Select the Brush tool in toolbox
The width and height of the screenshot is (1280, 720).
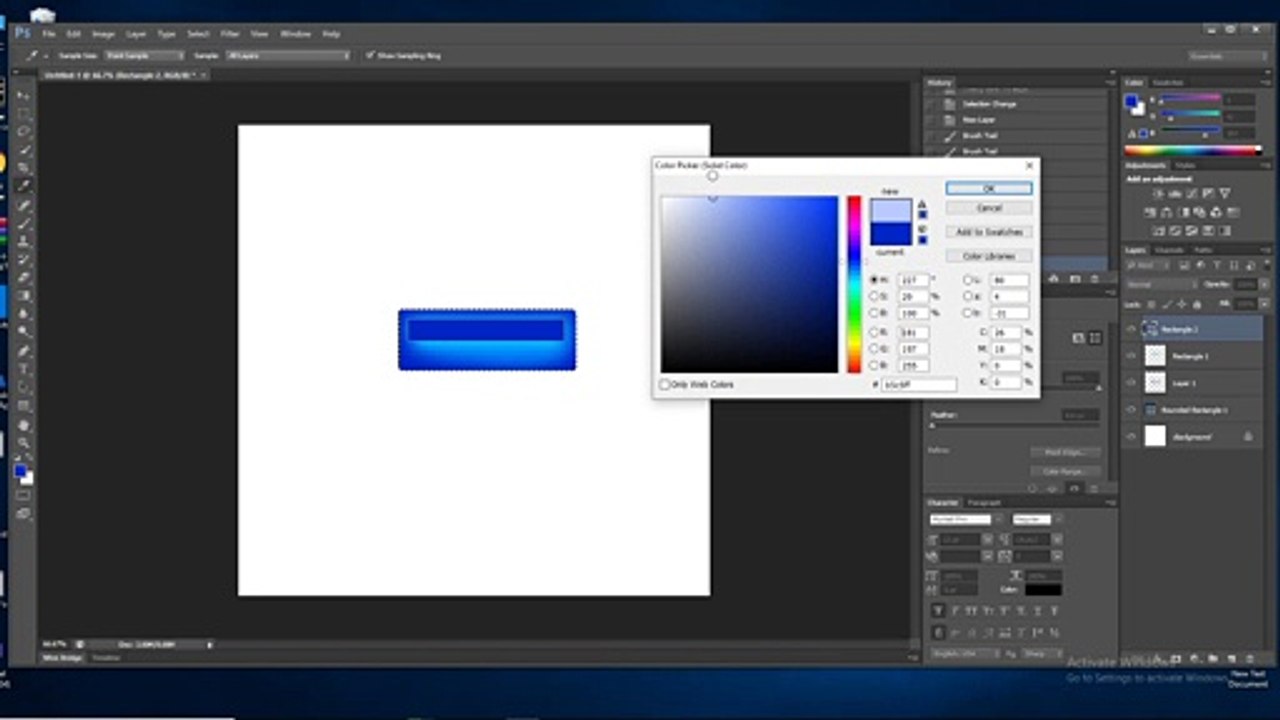pos(24,222)
